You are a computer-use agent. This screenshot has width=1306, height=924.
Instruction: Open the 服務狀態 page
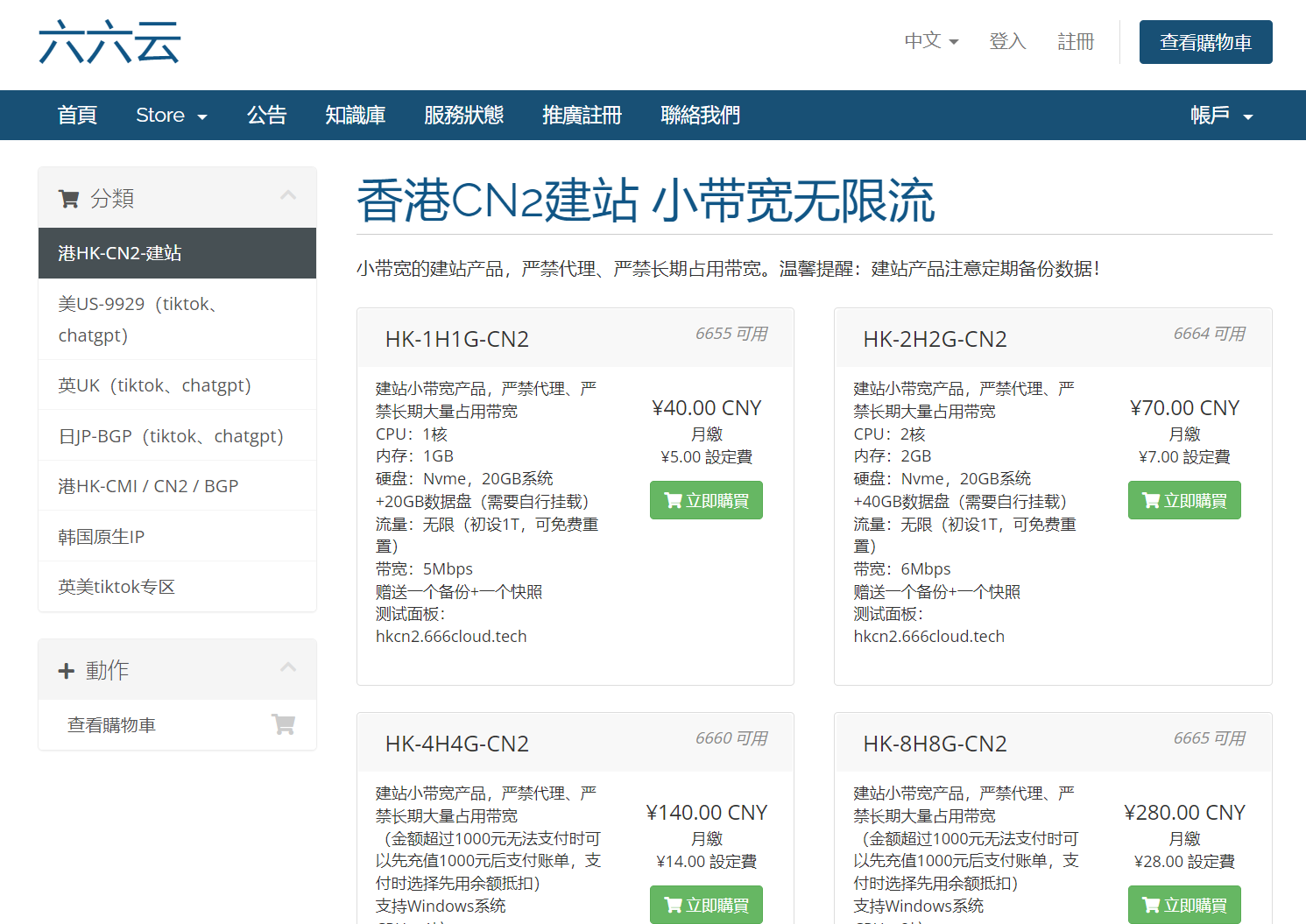click(x=463, y=116)
